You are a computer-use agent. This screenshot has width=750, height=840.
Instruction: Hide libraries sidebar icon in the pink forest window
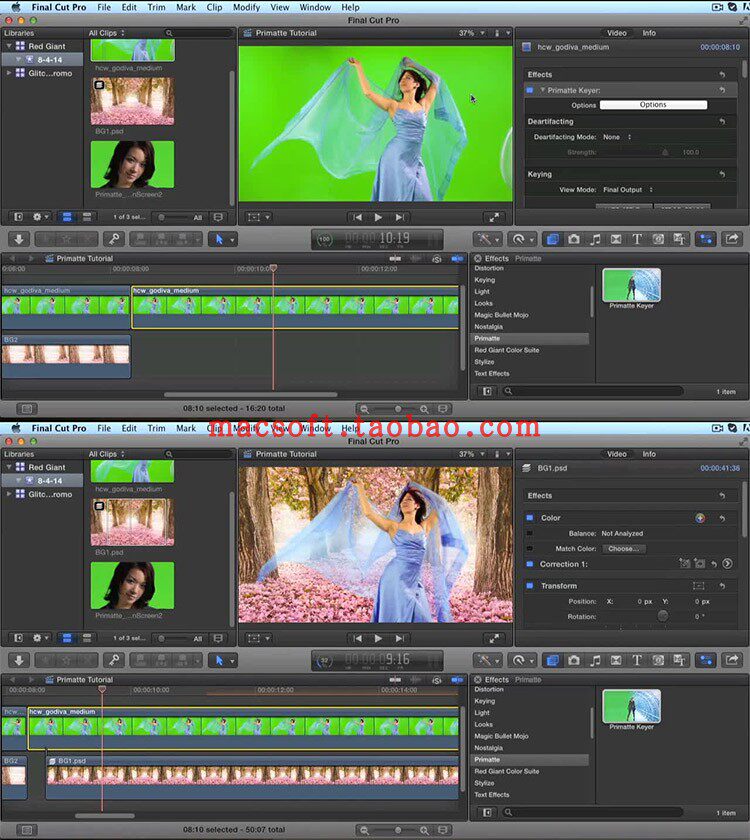tap(18, 638)
